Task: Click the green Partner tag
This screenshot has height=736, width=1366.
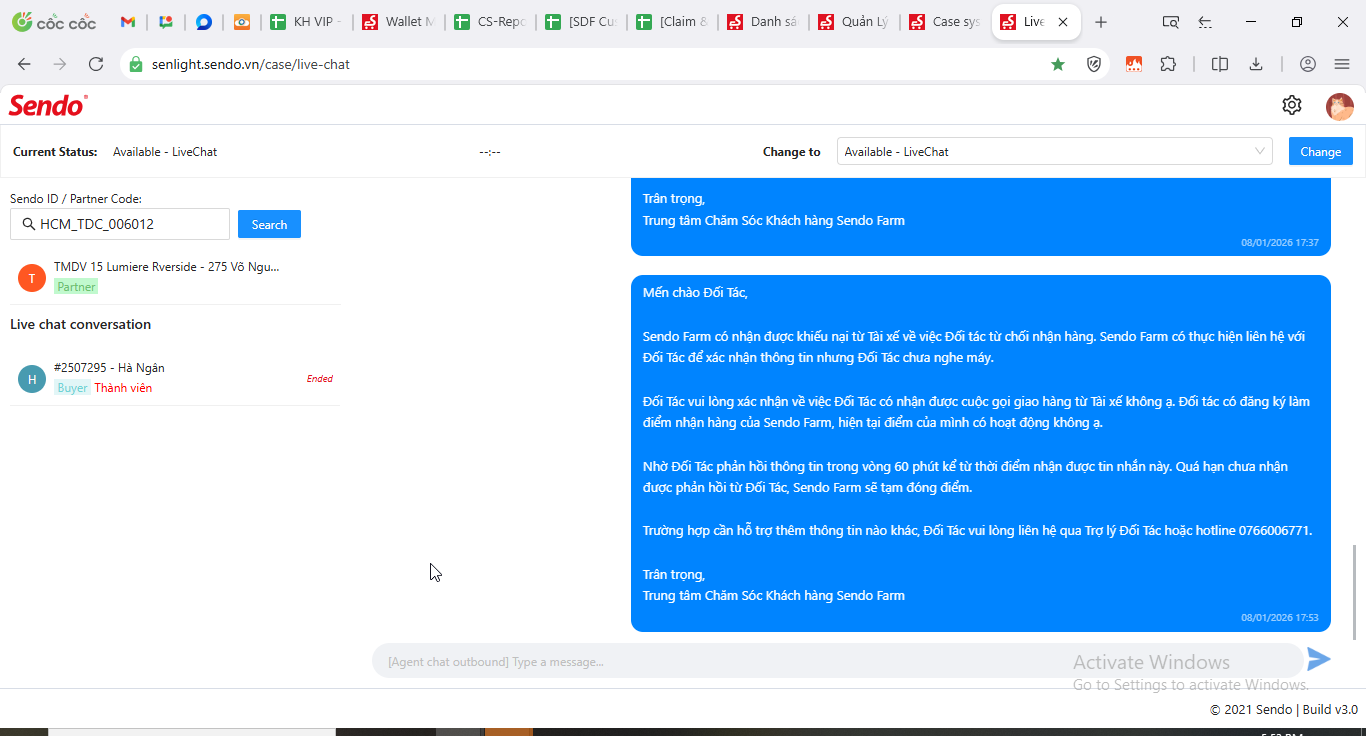Action: click(76, 287)
